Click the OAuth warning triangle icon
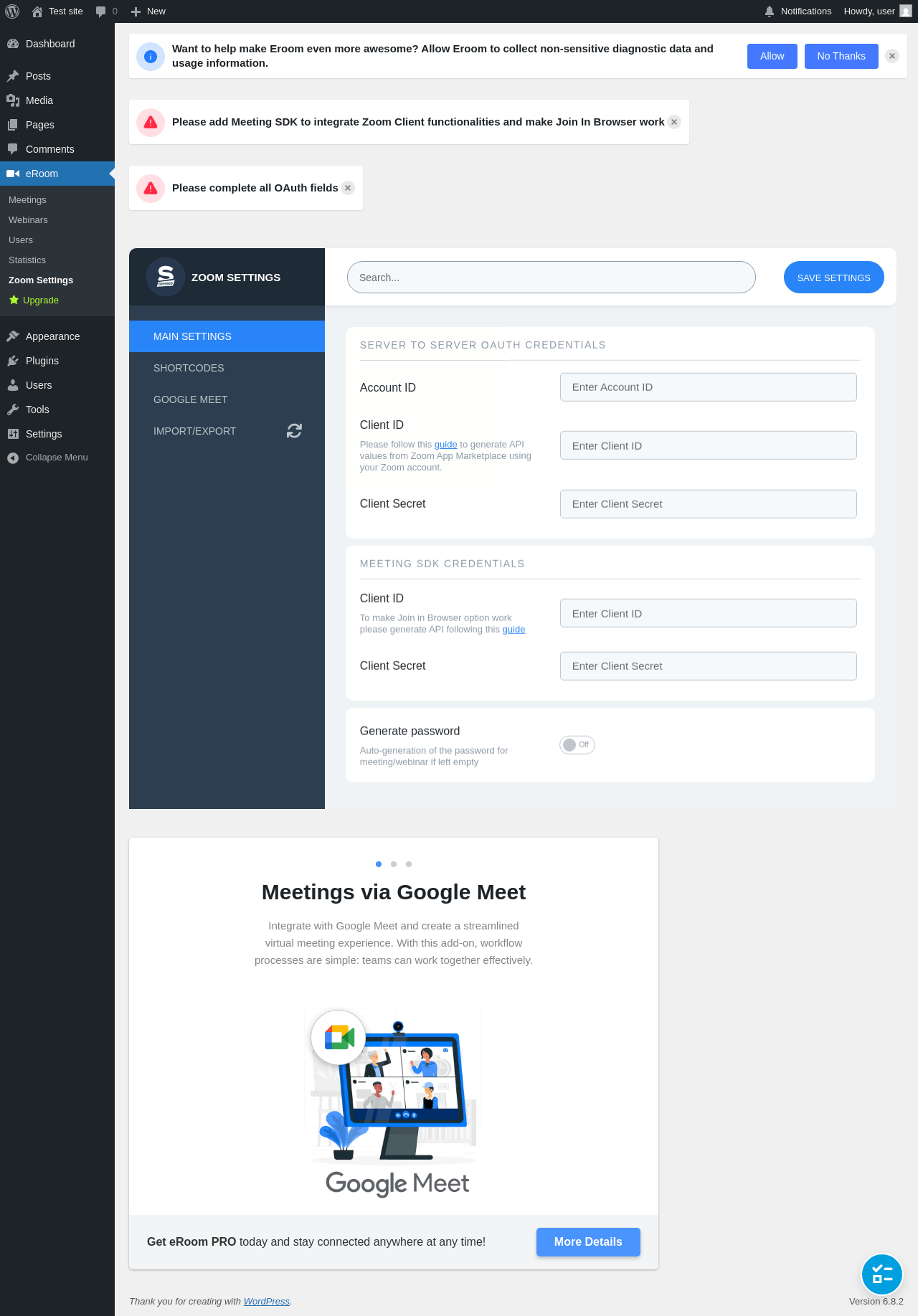The height and width of the screenshot is (1316, 918). coord(151,188)
